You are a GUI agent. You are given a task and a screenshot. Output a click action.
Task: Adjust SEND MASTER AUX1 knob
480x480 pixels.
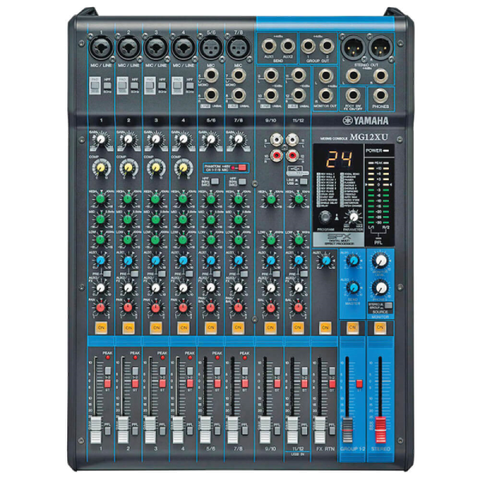tap(353, 260)
